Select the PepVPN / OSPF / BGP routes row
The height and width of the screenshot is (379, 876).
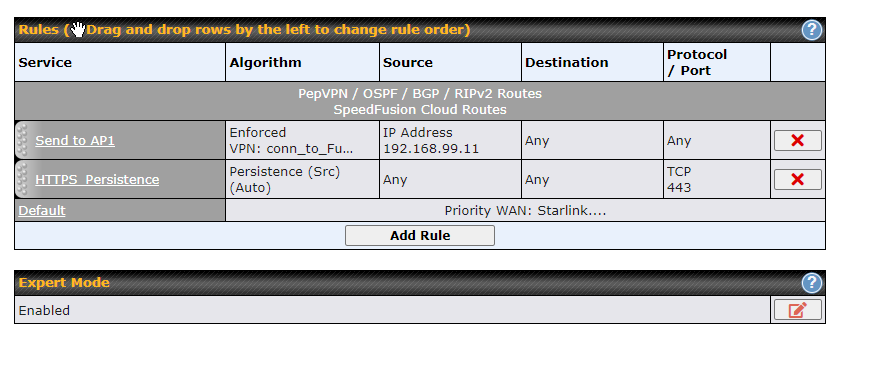pos(420,101)
